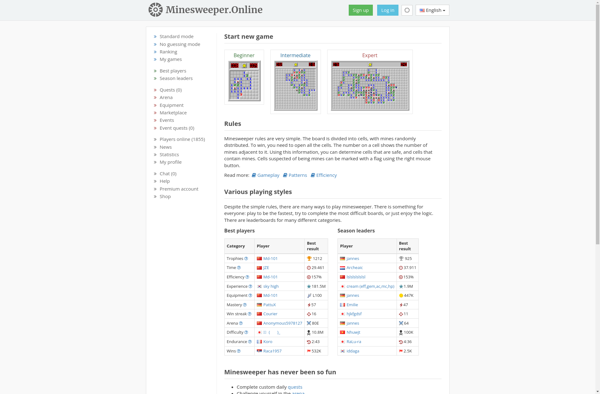Viewport: 600px width, 394px height.
Task: Click the help icon next to Difficulty
Action: pyautogui.click(x=246, y=332)
